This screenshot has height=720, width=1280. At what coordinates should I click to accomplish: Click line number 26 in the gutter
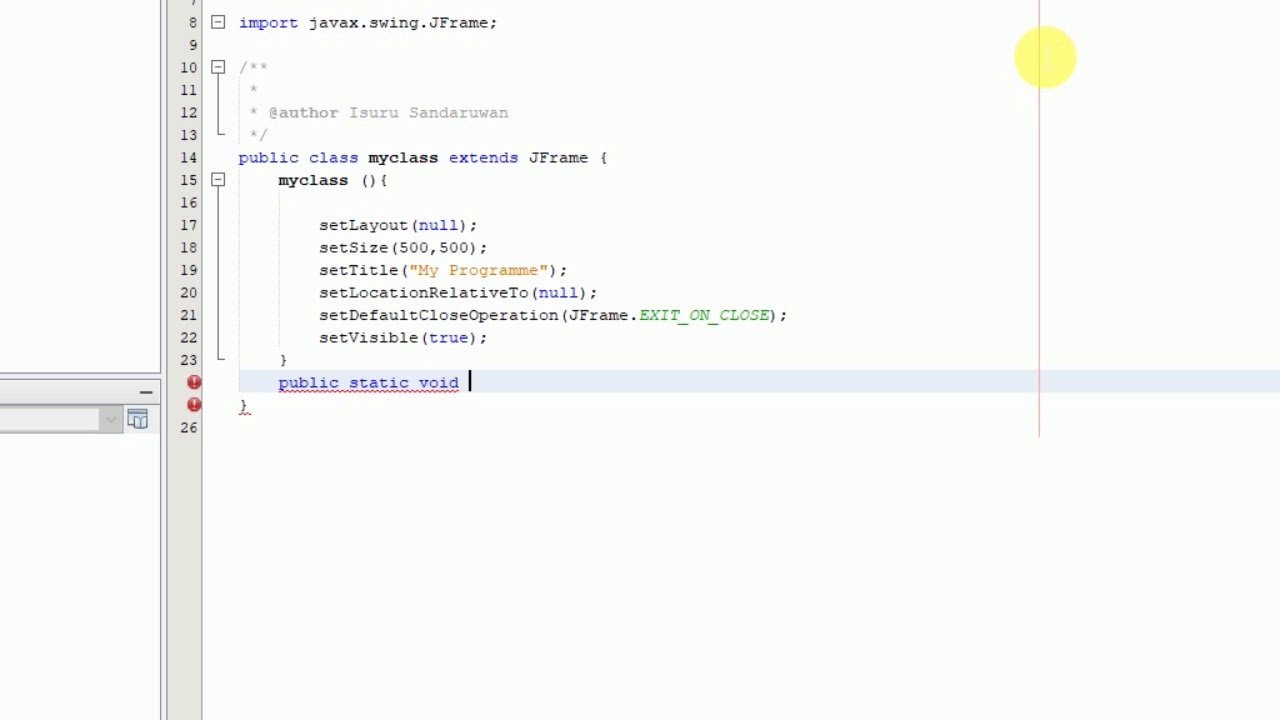tap(189, 427)
